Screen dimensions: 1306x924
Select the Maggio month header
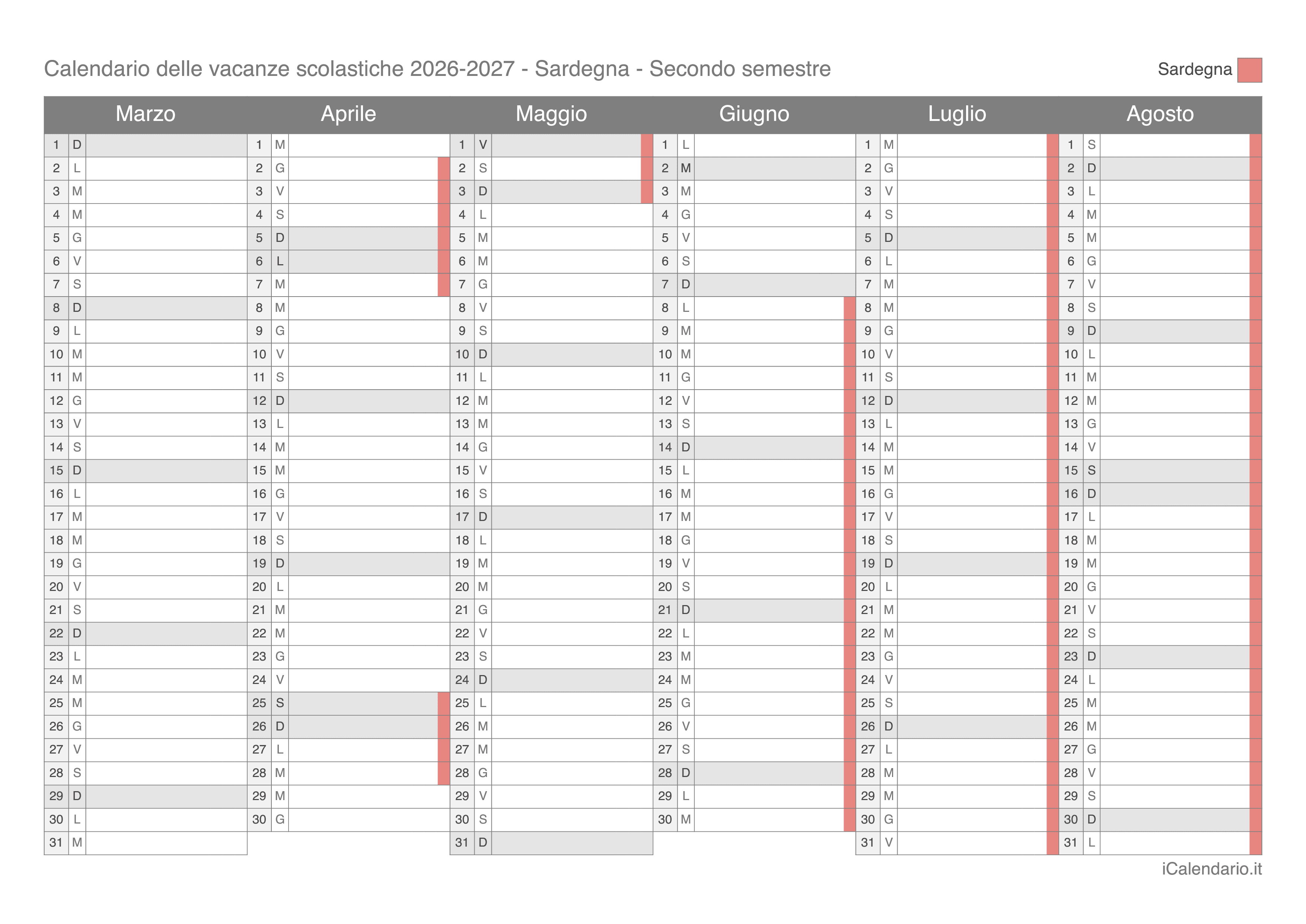point(551,114)
